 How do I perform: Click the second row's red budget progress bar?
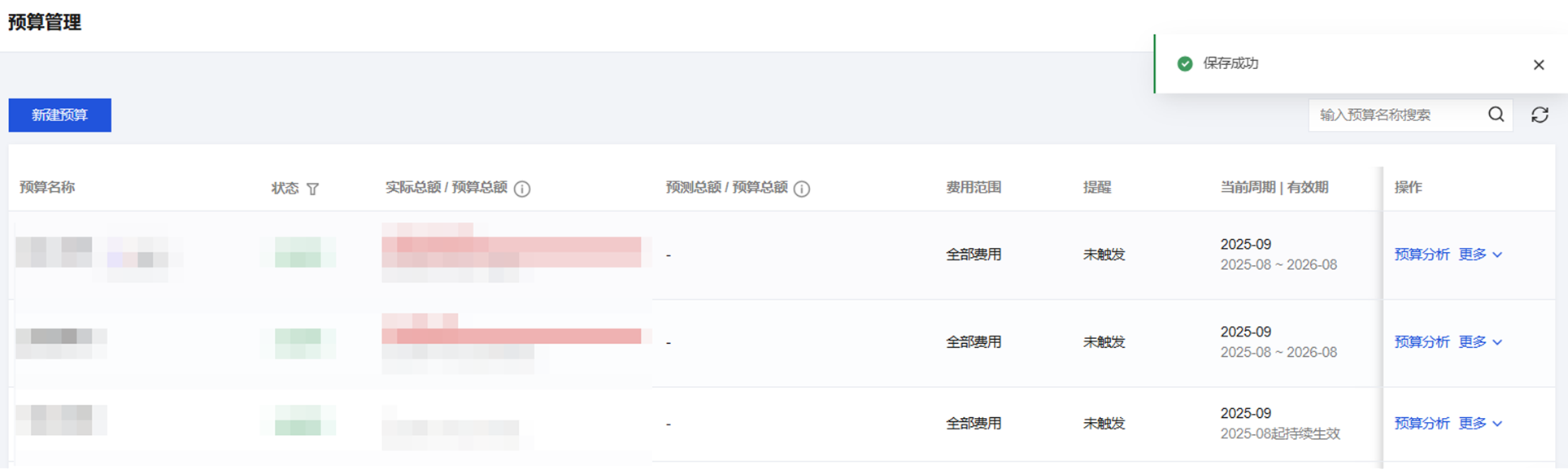pos(511,336)
